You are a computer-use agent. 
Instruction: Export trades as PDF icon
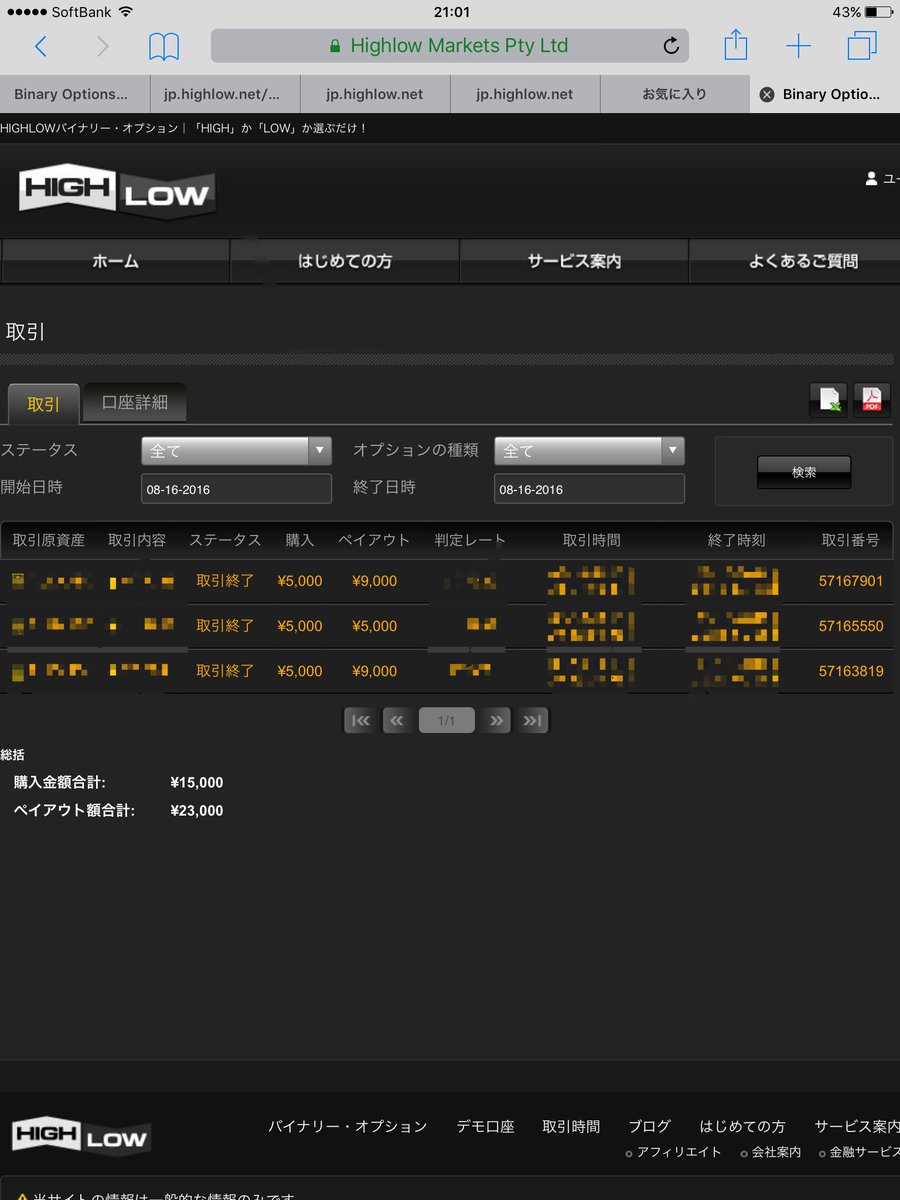871,400
